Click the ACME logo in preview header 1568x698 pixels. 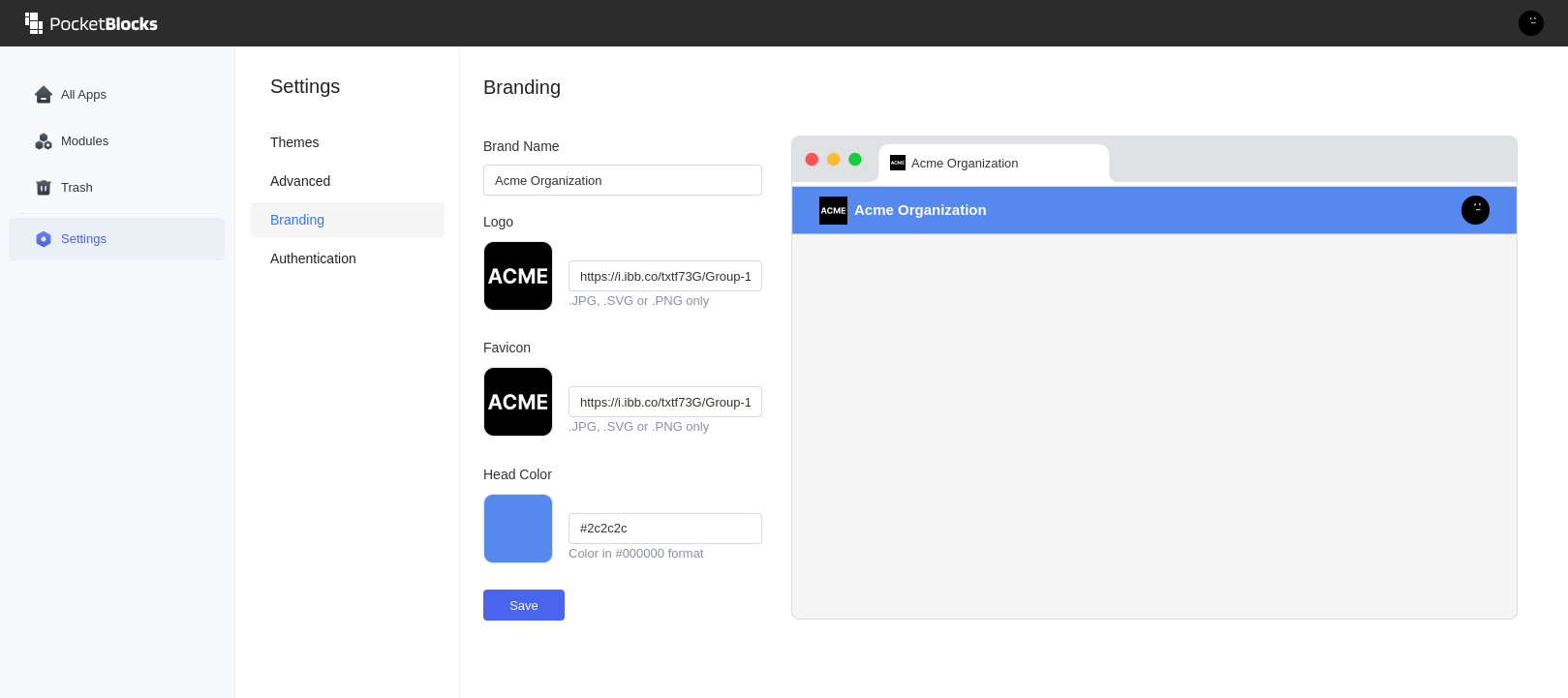point(833,210)
